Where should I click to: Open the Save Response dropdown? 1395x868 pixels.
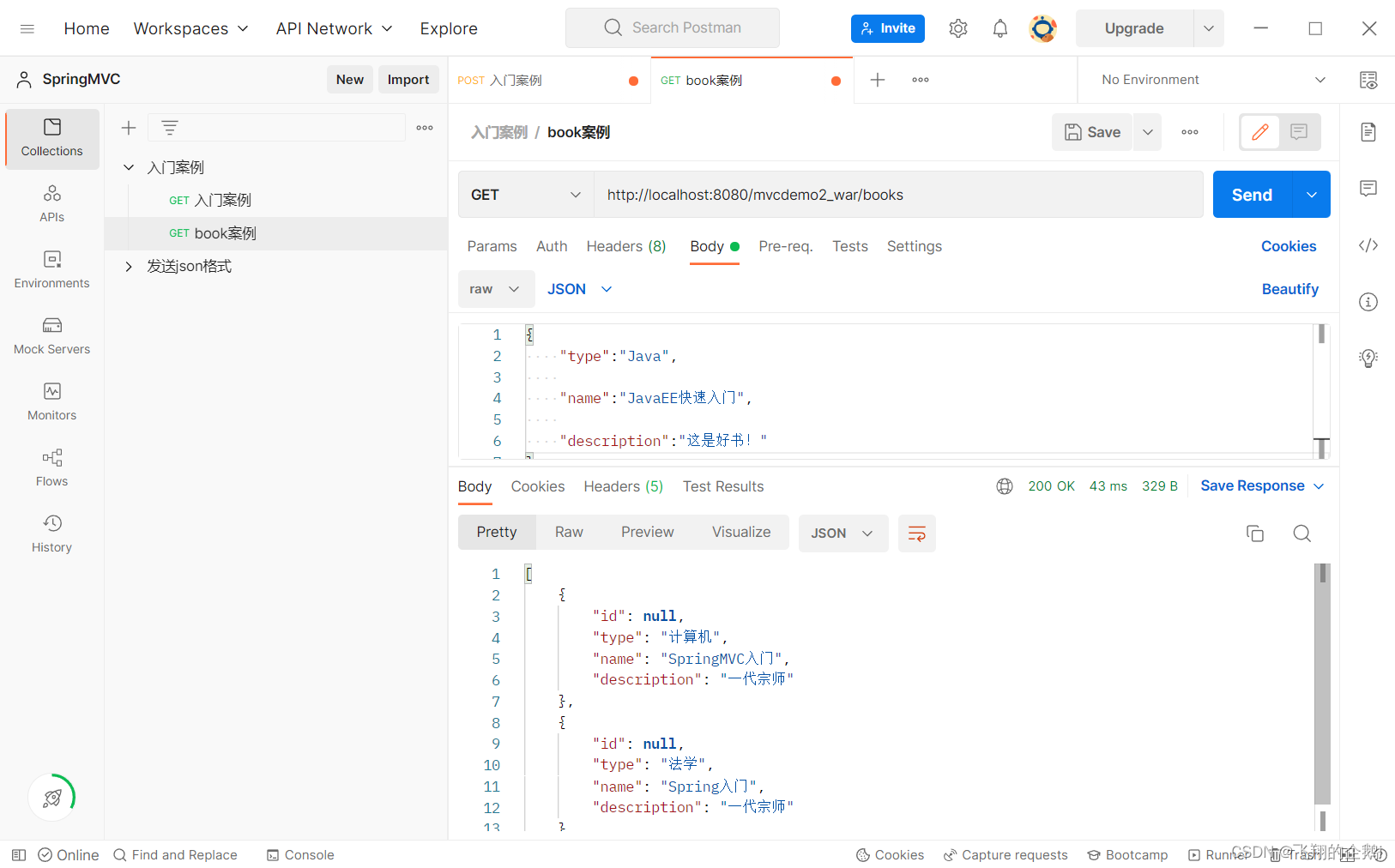[x=1262, y=486]
